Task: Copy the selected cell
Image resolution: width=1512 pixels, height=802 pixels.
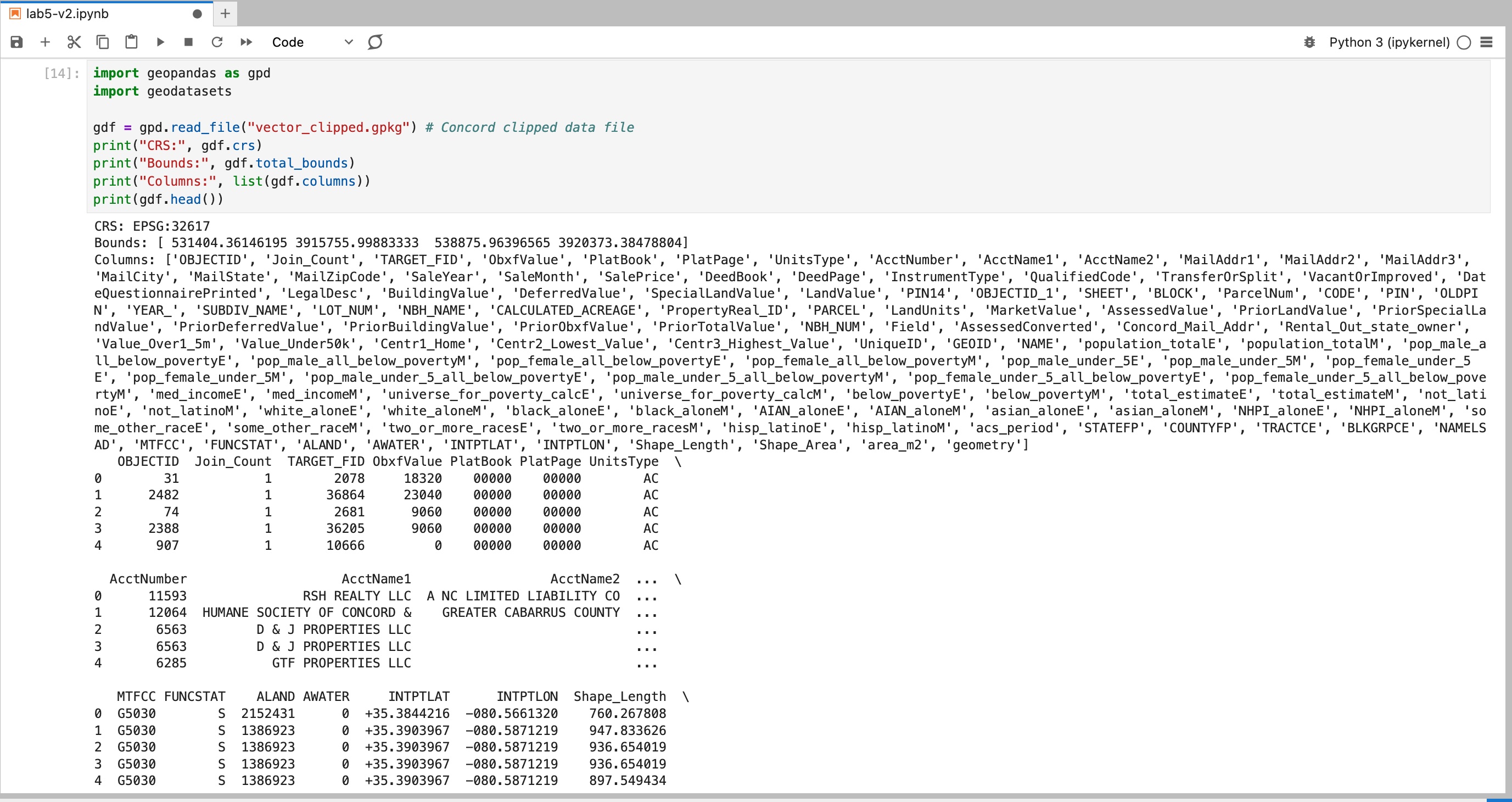Action: tap(103, 42)
